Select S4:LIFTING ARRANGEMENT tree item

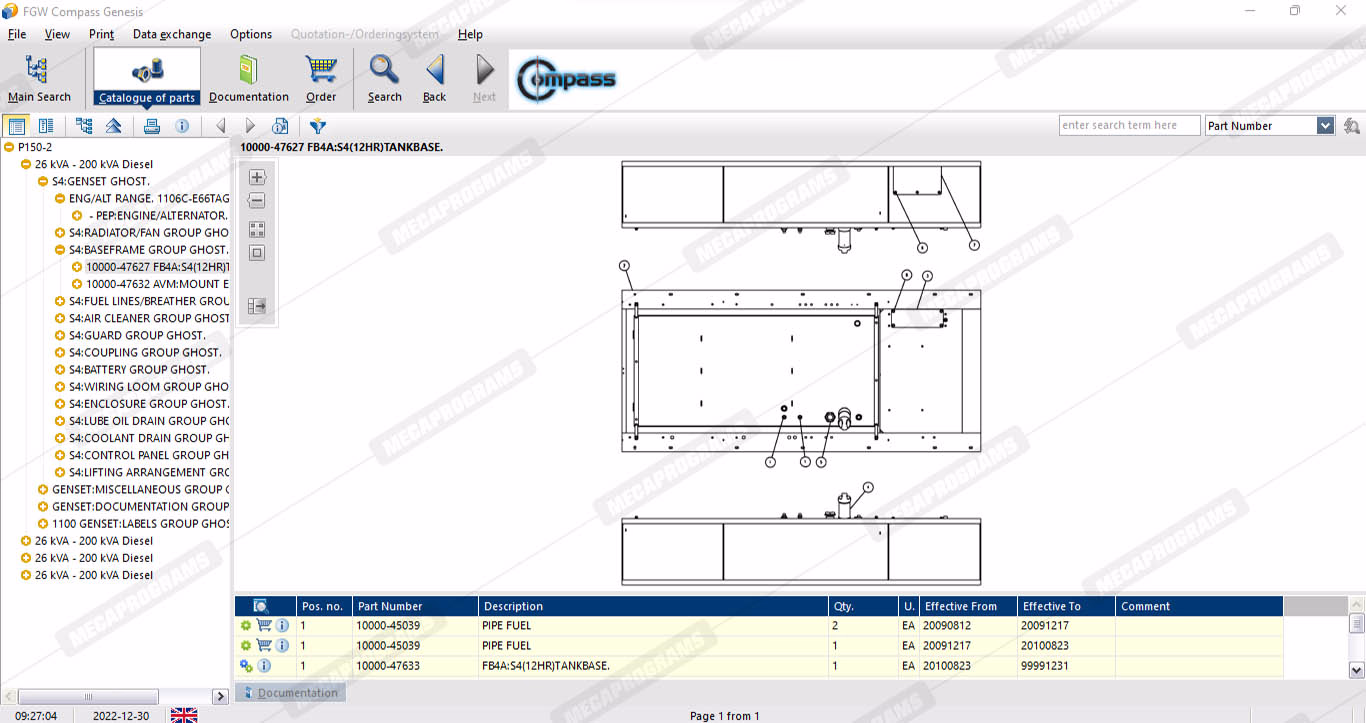click(149, 472)
